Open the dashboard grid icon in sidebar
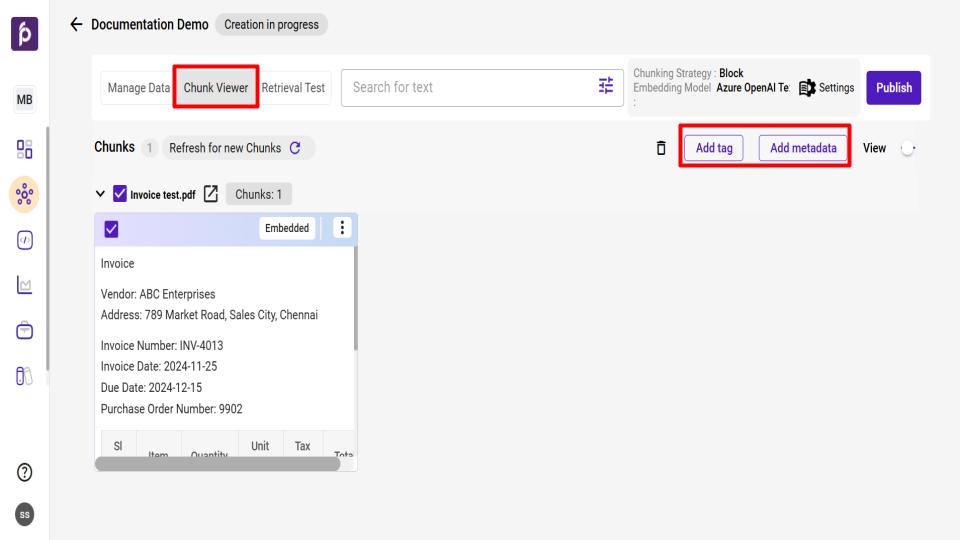This screenshot has width=960, height=540. point(24,150)
